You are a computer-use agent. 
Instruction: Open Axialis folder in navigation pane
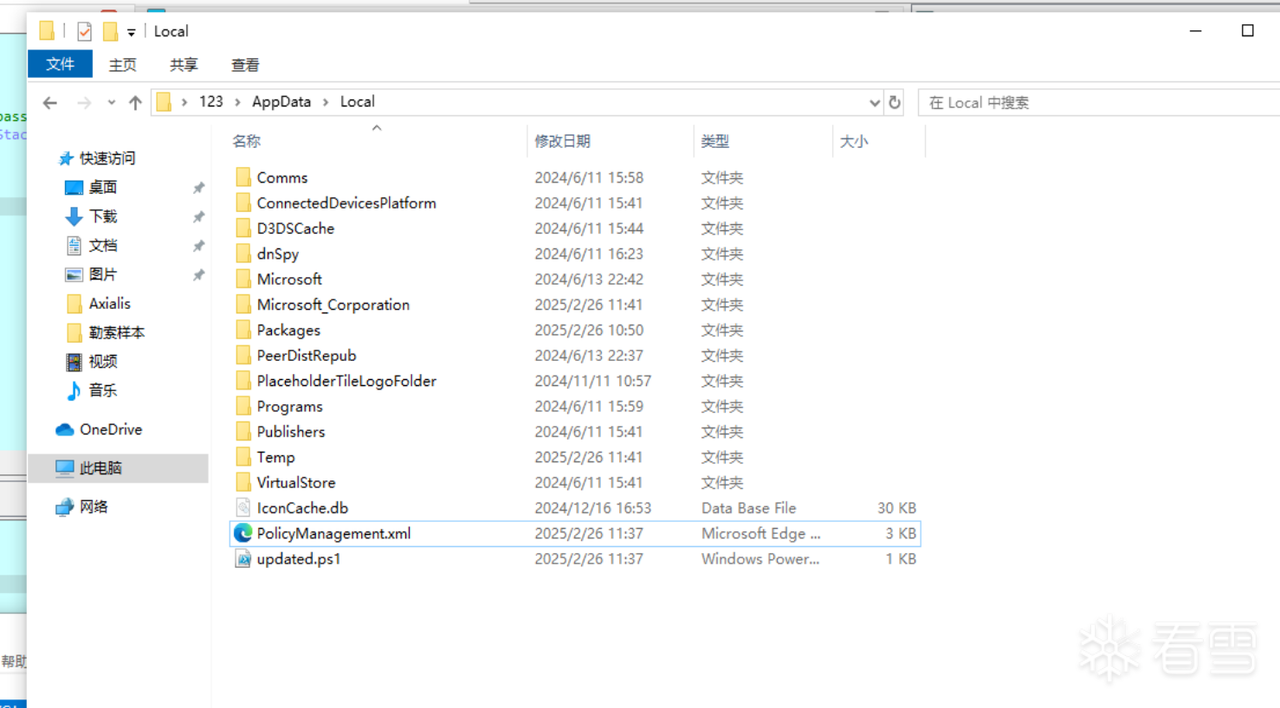(109, 303)
